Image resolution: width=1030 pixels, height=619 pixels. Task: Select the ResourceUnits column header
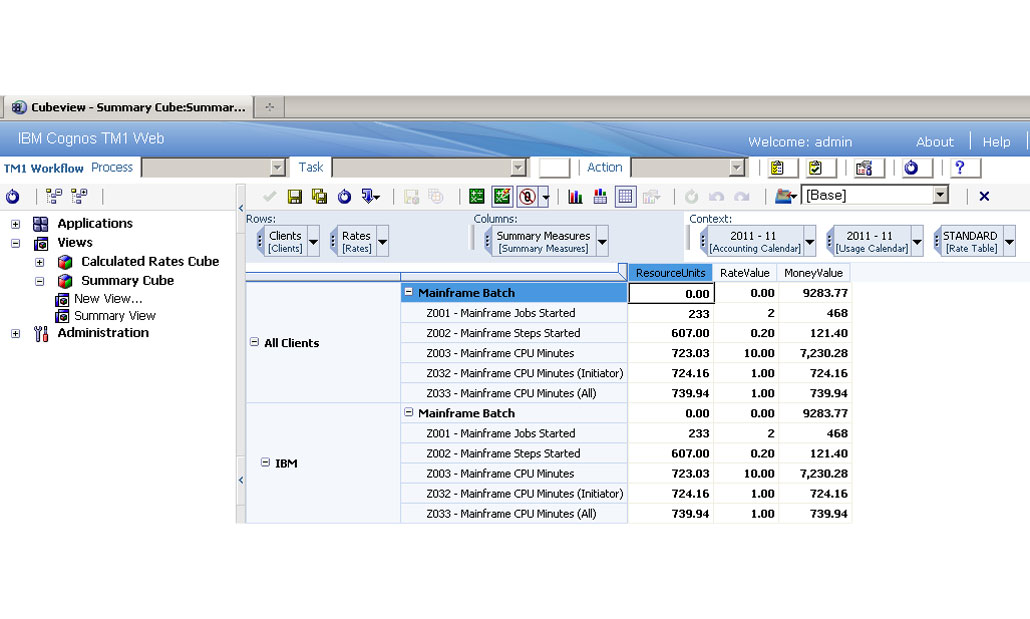tap(671, 273)
